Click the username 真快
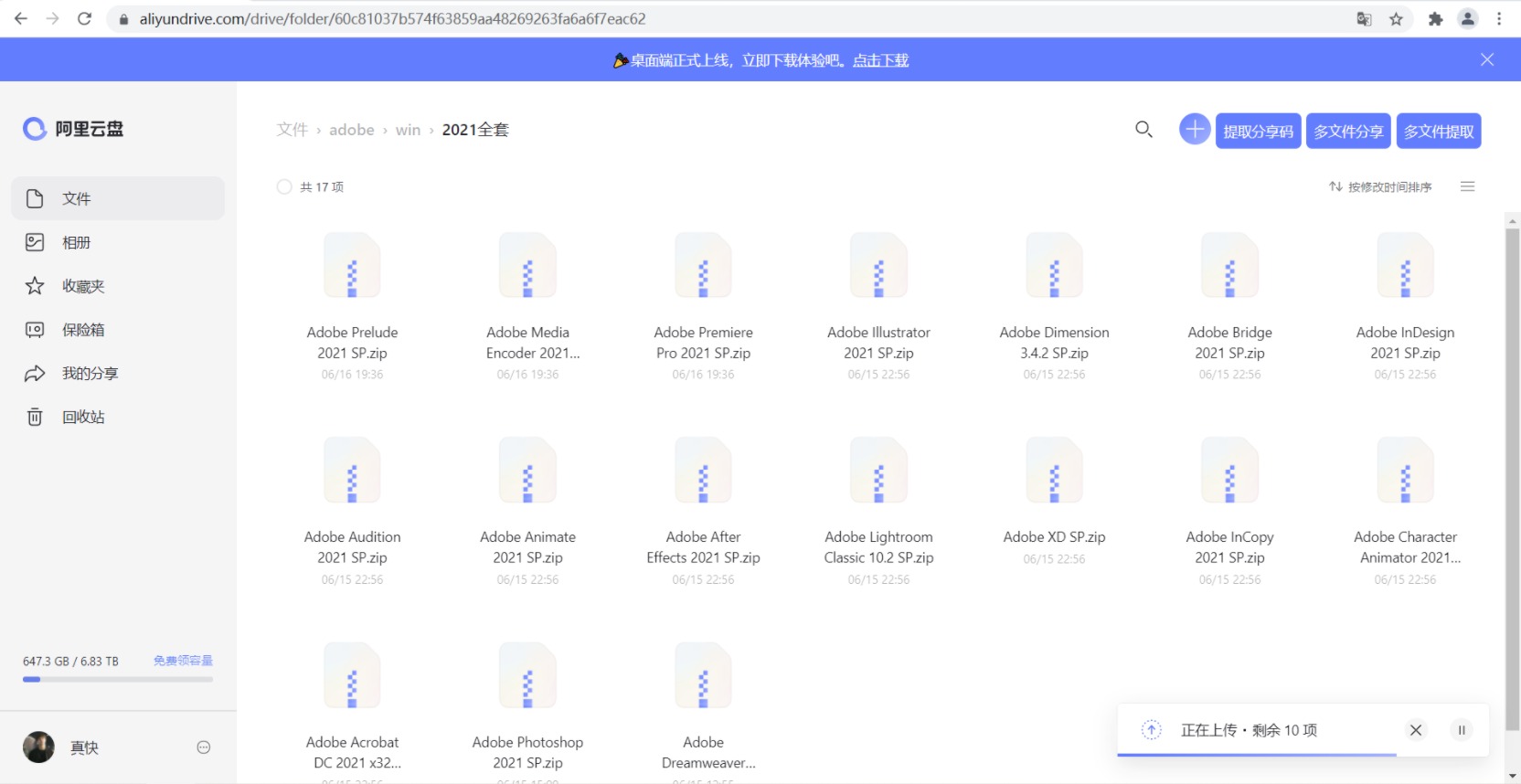The width and height of the screenshot is (1521, 784). [84, 747]
